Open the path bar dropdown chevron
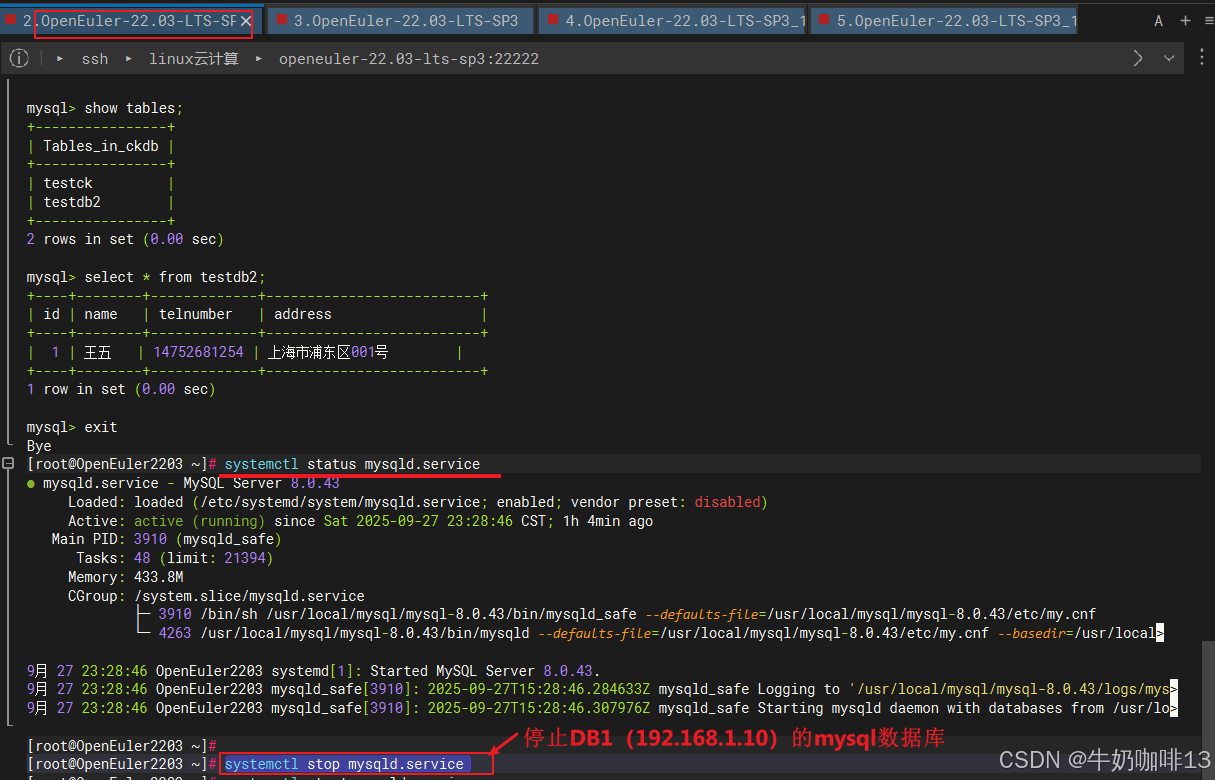The image size is (1215, 780). 1169,59
